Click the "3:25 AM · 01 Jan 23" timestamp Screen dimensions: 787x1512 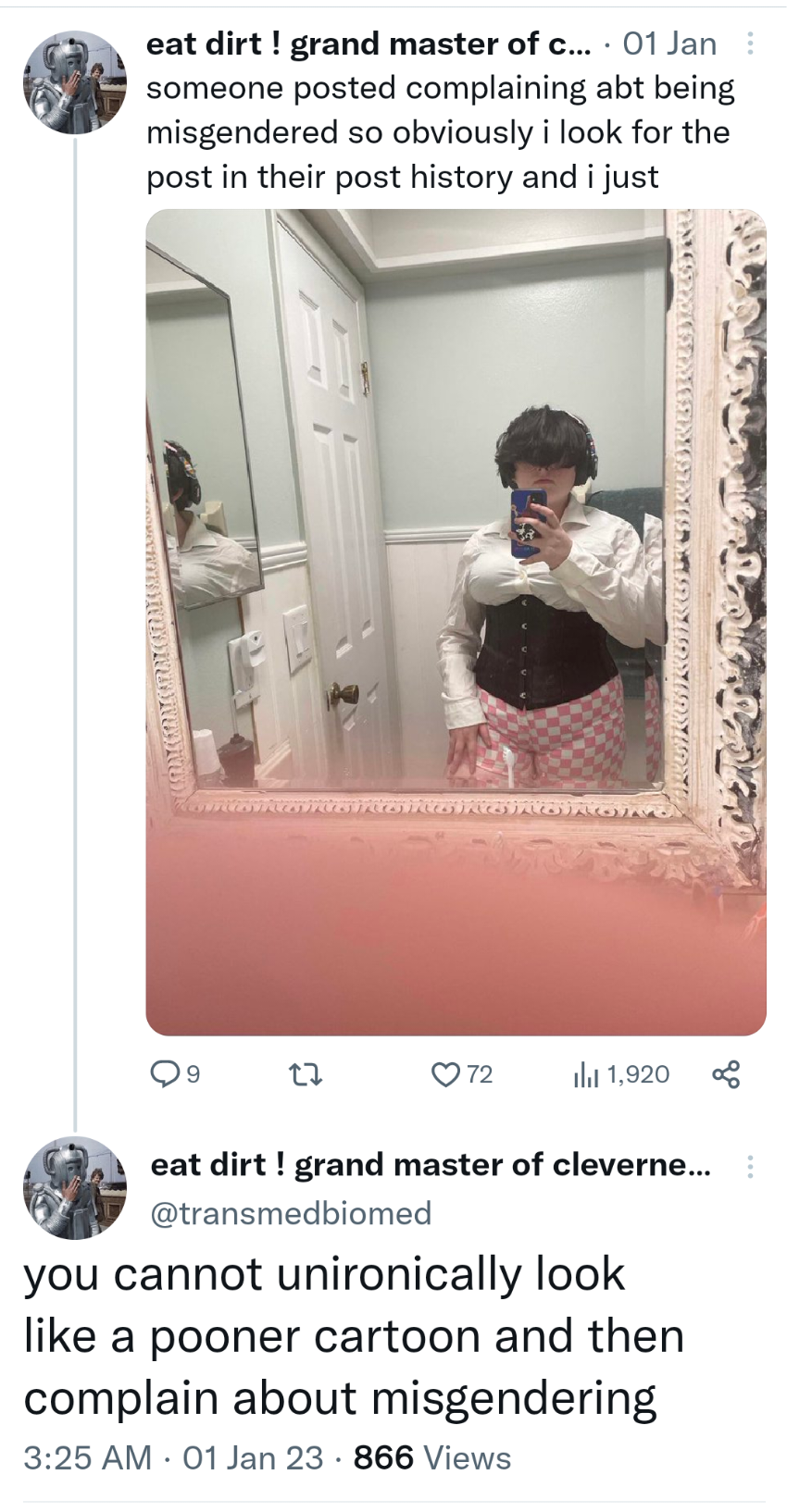click(173, 1457)
